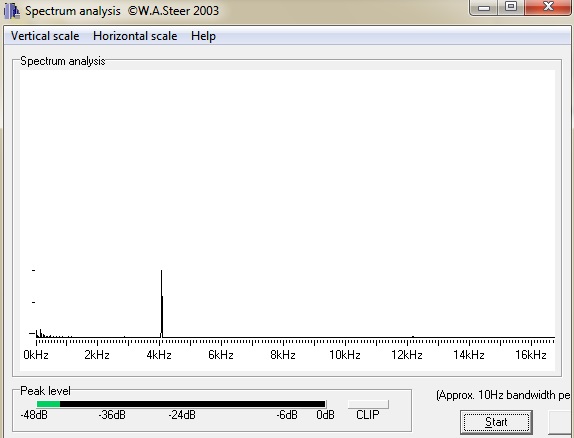This screenshot has height=438, width=574.
Task: Click the Start button
Action: tap(496, 422)
